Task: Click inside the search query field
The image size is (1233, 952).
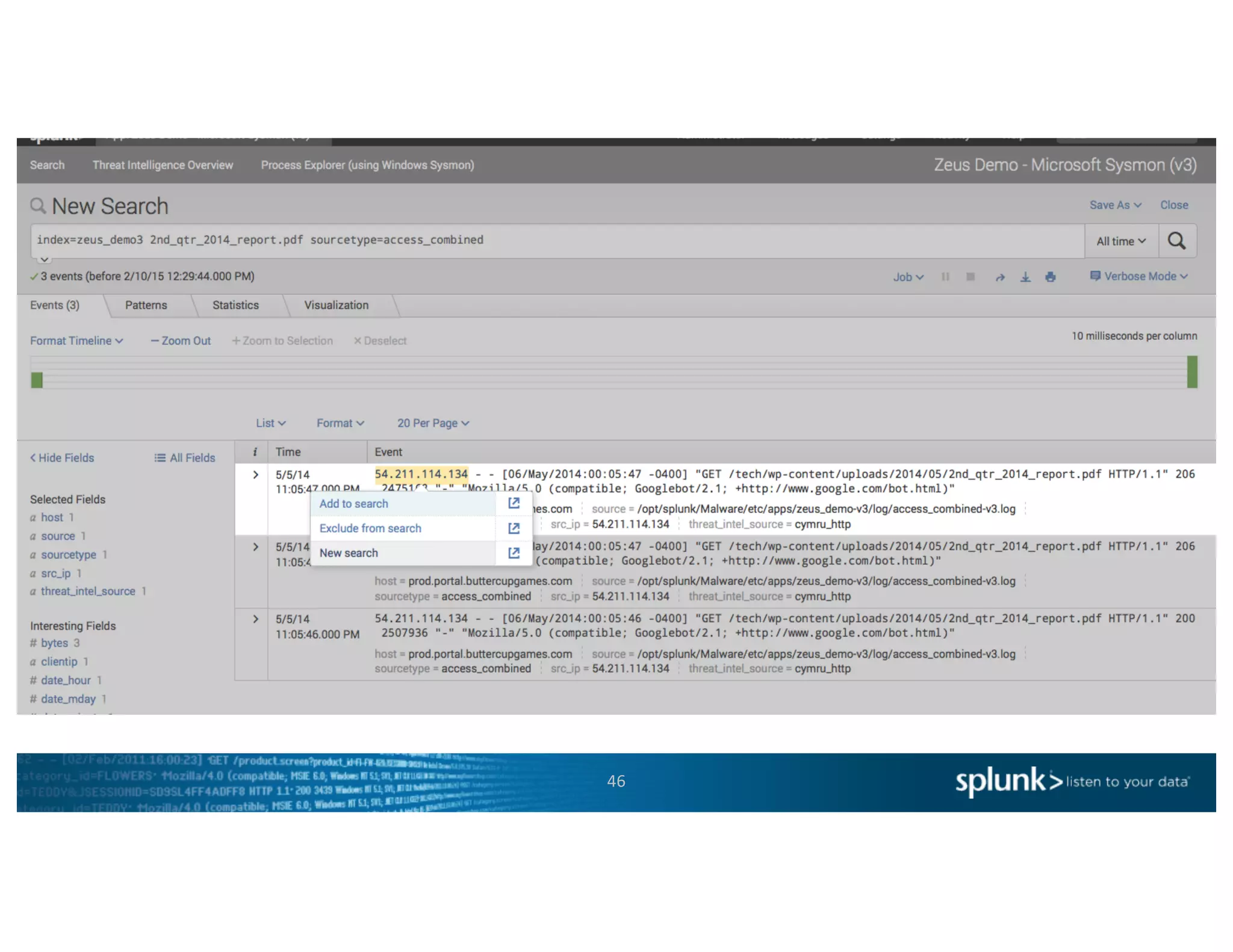Action: [x=542, y=240]
